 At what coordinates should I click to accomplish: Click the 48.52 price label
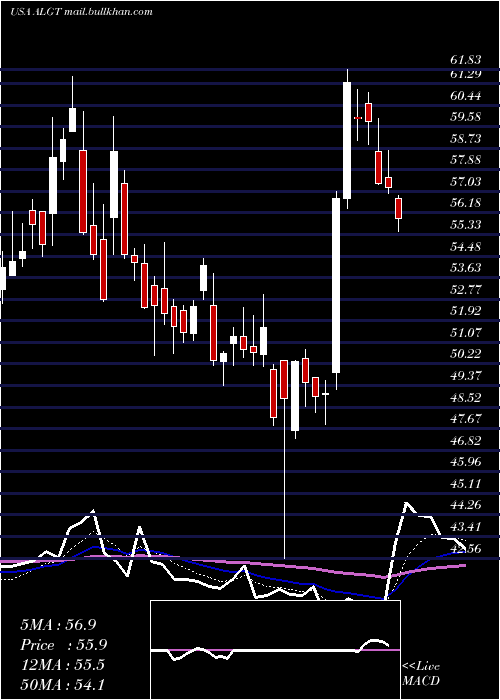point(466,397)
